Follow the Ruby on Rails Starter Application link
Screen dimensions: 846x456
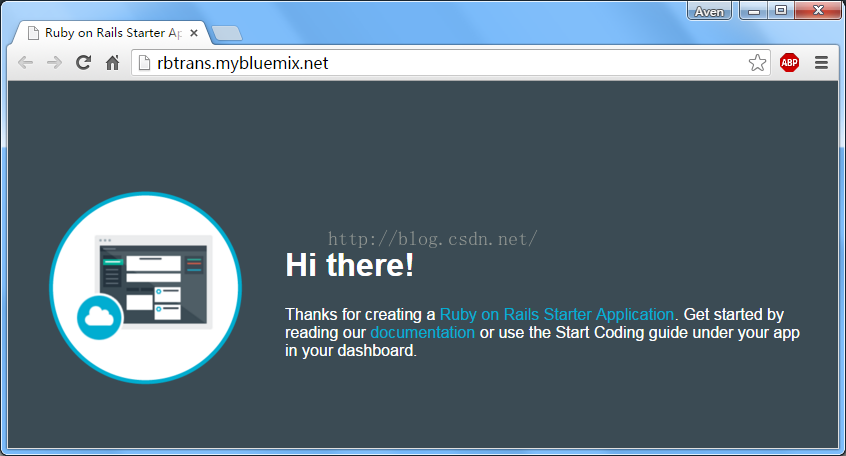click(x=557, y=314)
